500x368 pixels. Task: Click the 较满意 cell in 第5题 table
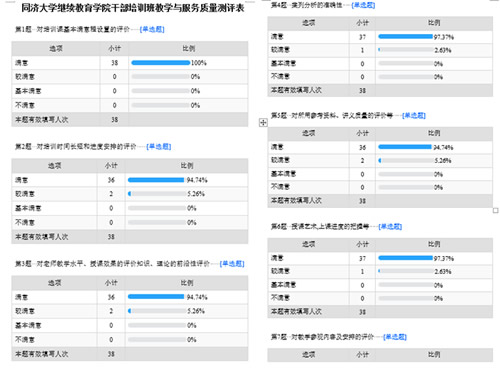tap(308, 160)
